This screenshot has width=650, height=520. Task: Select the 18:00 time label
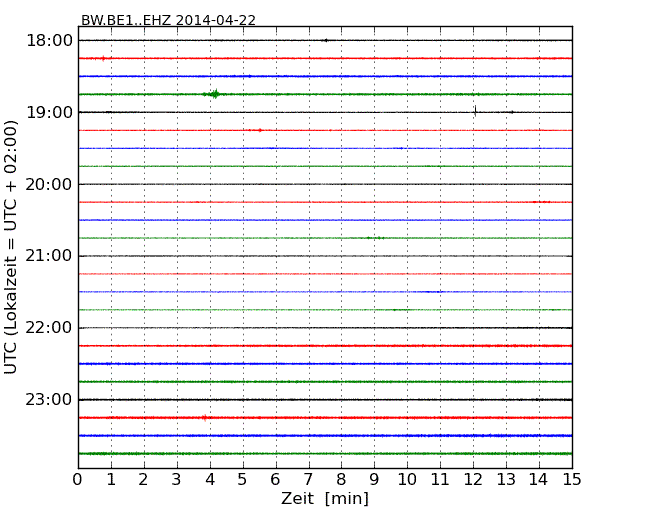pyautogui.click(x=49, y=41)
